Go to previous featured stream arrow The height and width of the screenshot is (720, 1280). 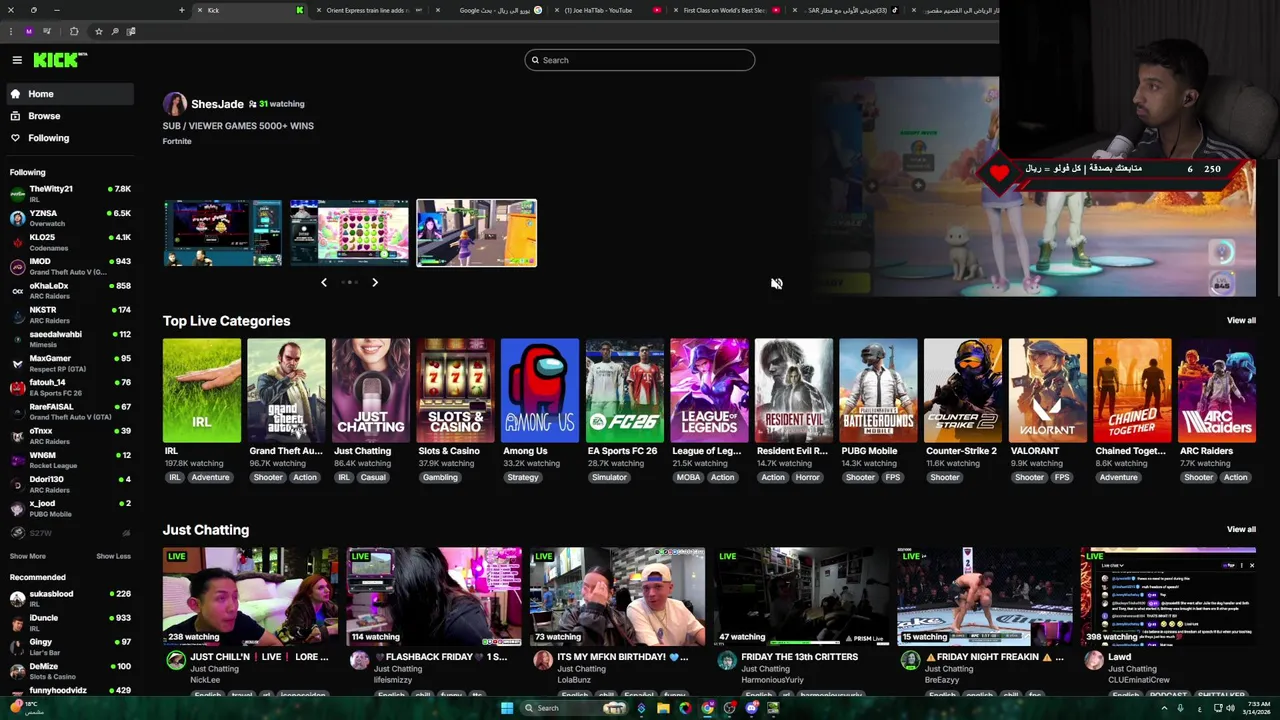click(x=324, y=283)
